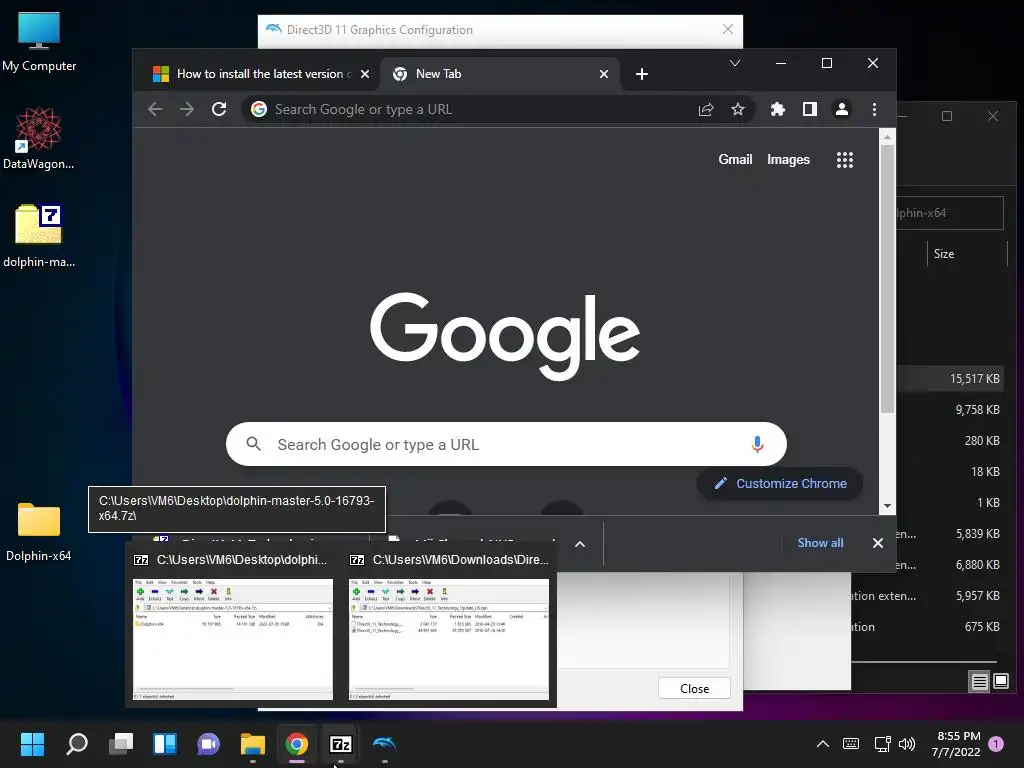This screenshot has width=1024, height=768.
Task: Open Chat (Teams) taskbar icon
Action: point(208,744)
